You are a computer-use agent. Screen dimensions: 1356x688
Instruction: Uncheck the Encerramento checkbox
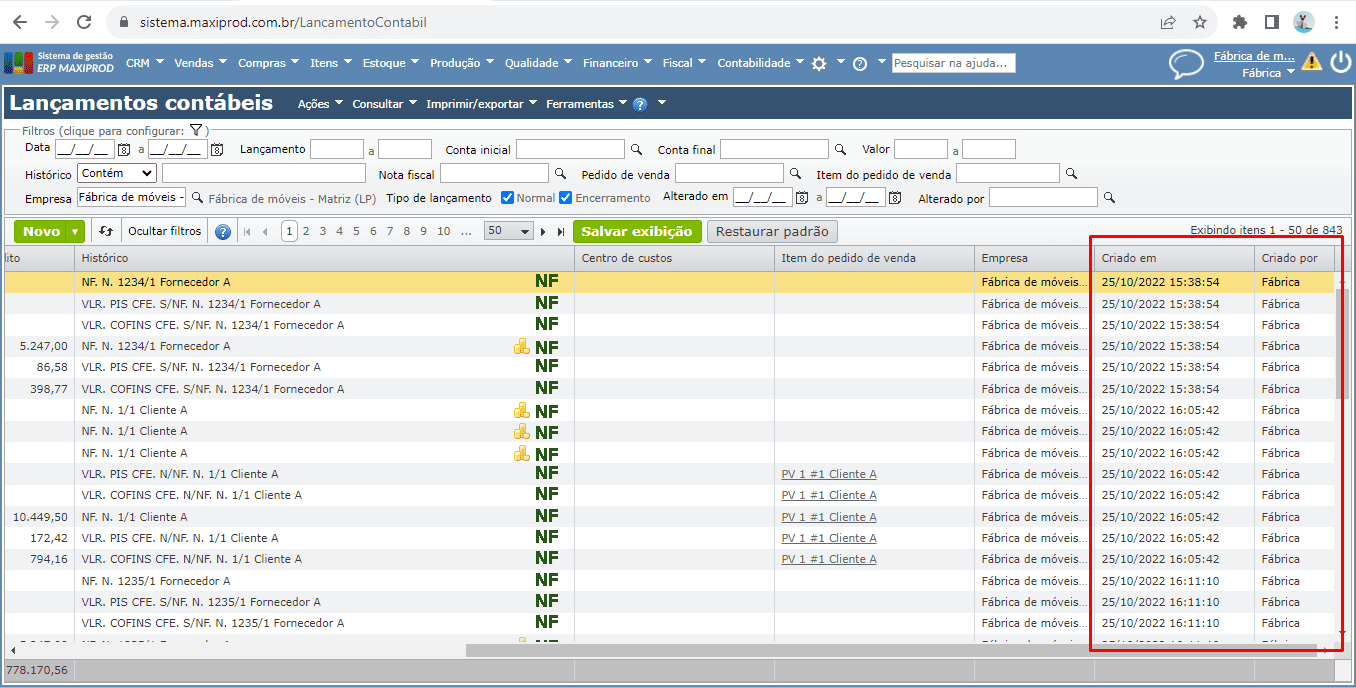(565, 198)
